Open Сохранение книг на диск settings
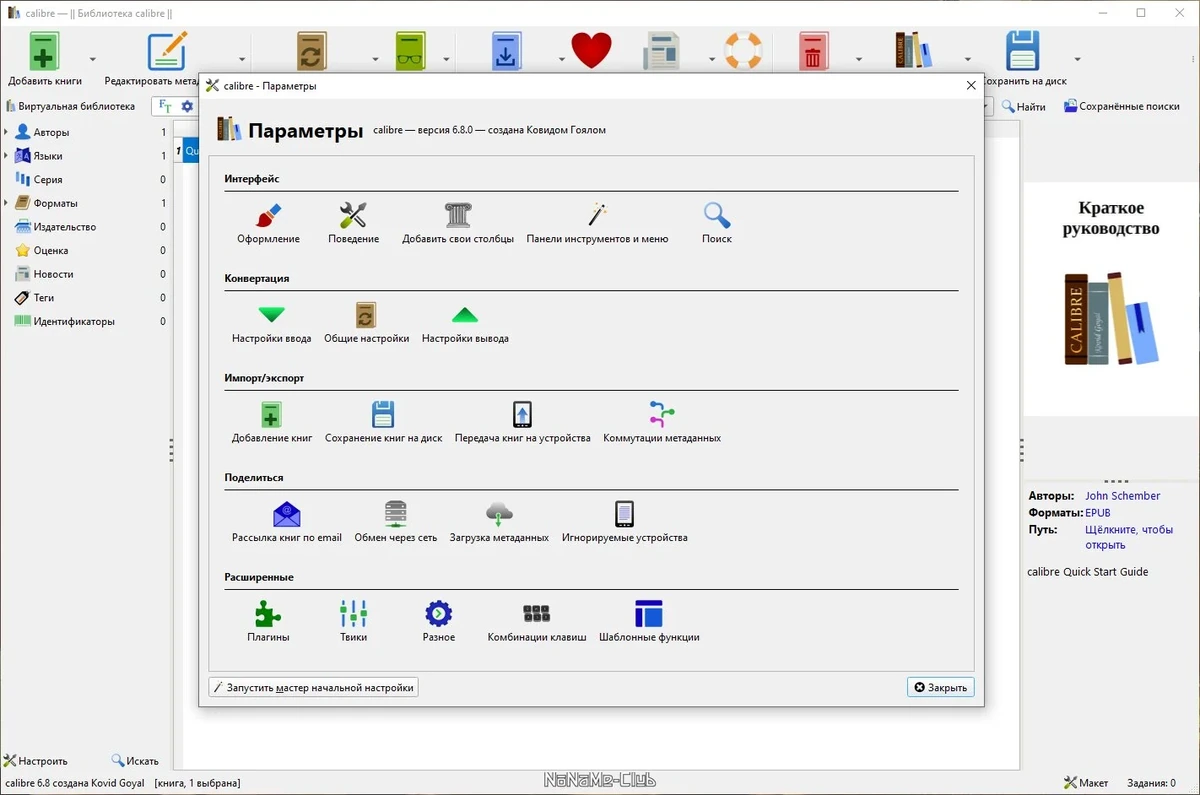1200x795 pixels. click(x=383, y=422)
